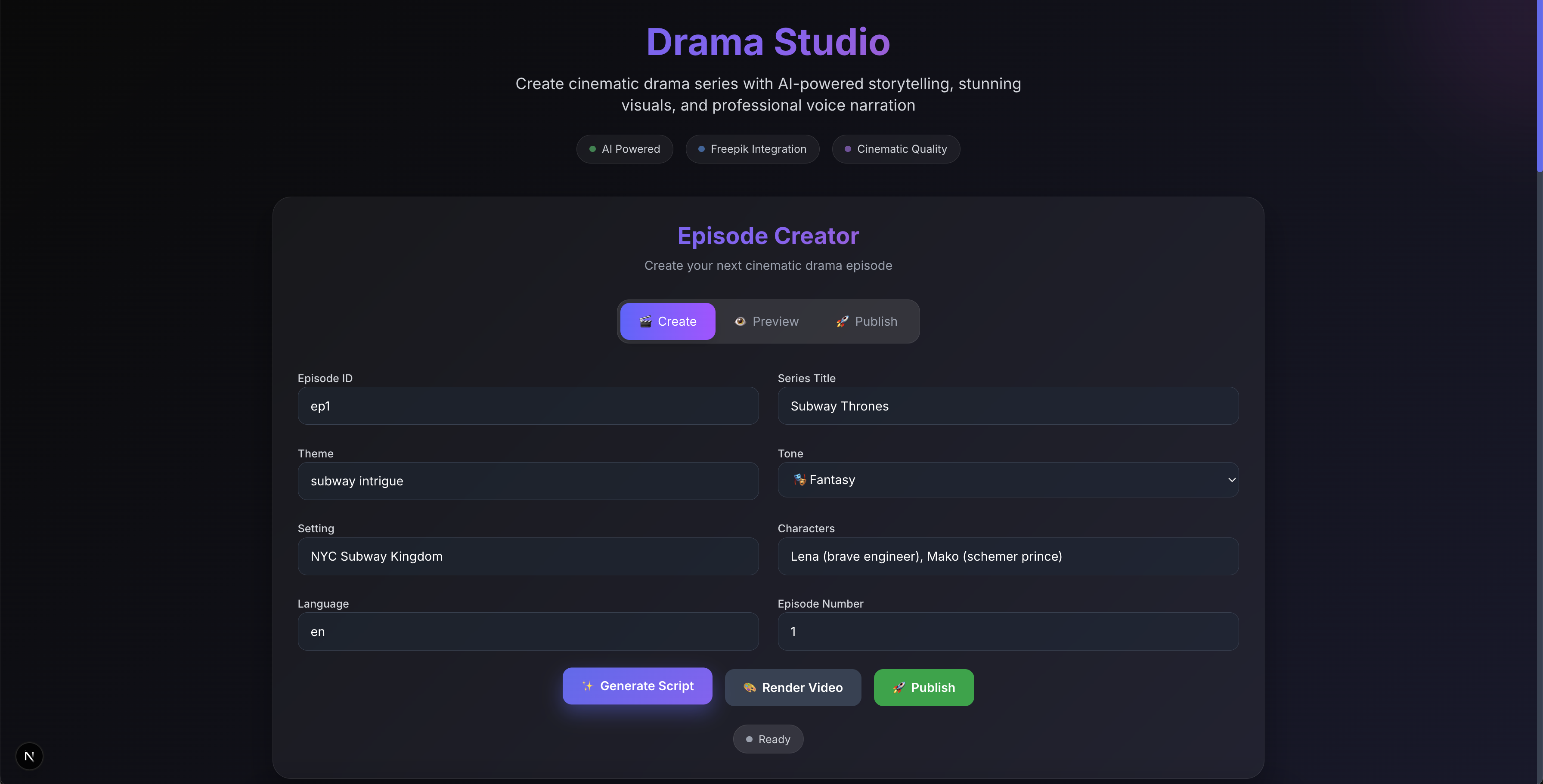
Task: Click the masks icon in Tone field
Action: click(x=799, y=479)
